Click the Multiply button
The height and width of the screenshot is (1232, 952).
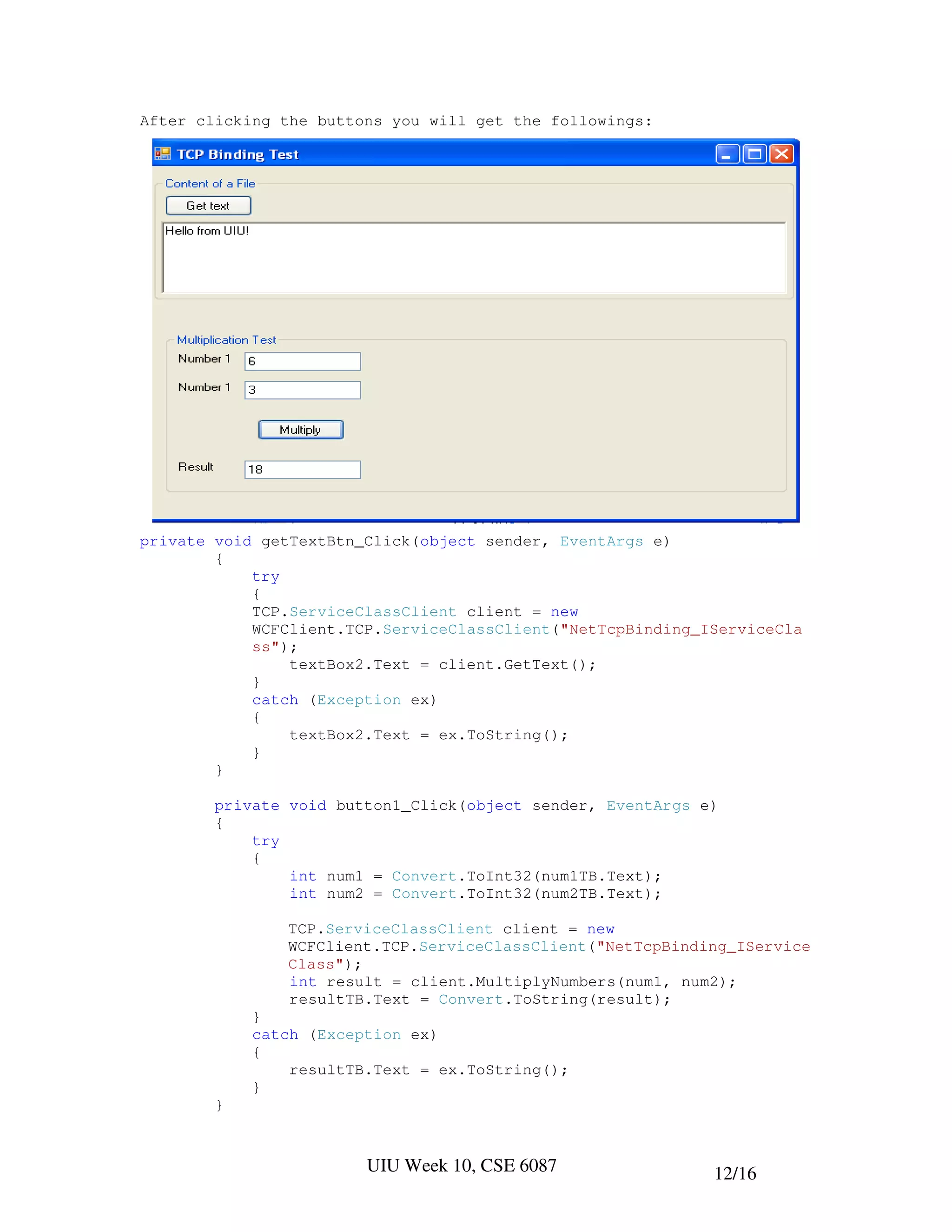click(301, 430)
